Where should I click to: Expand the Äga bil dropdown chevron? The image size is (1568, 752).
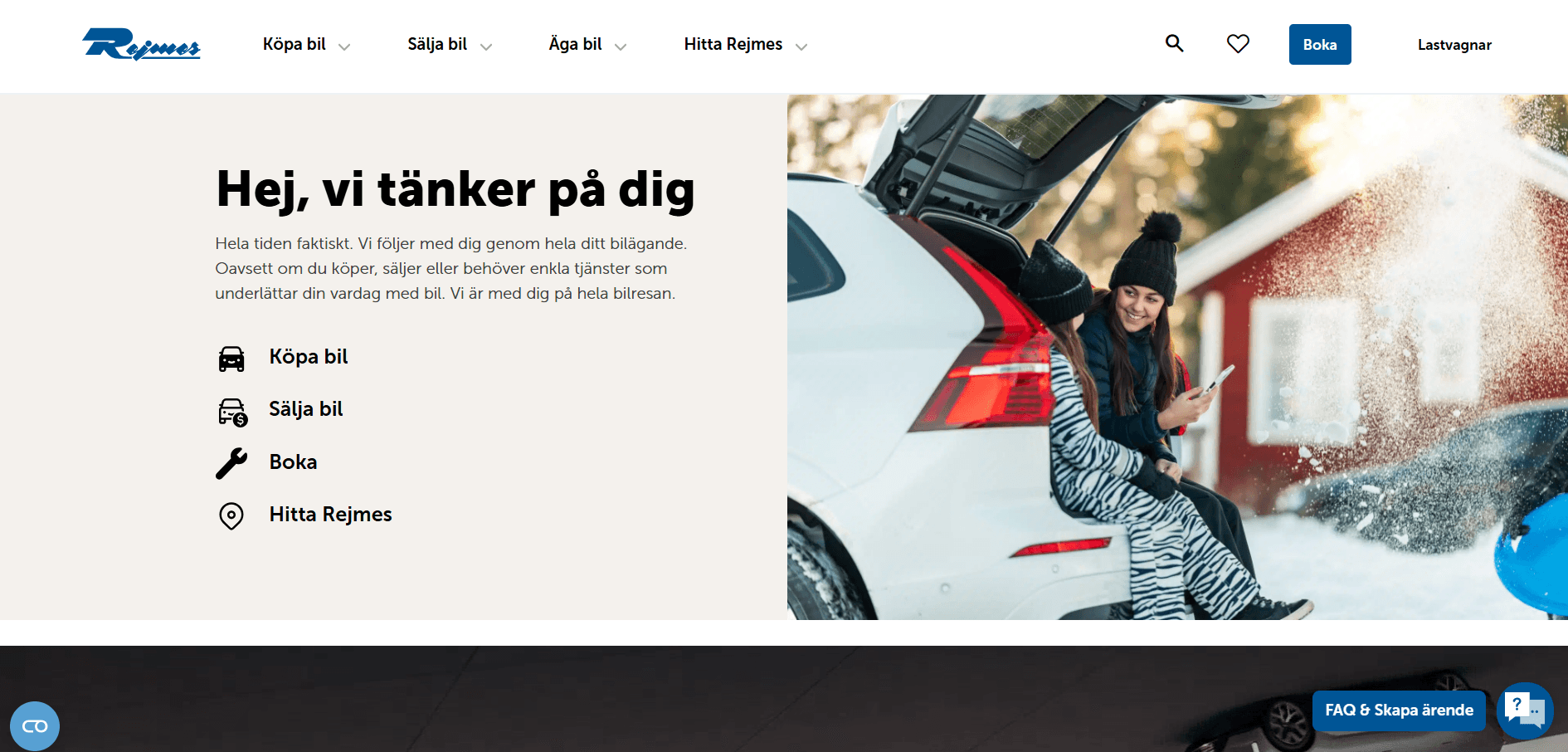coord(621,47)
